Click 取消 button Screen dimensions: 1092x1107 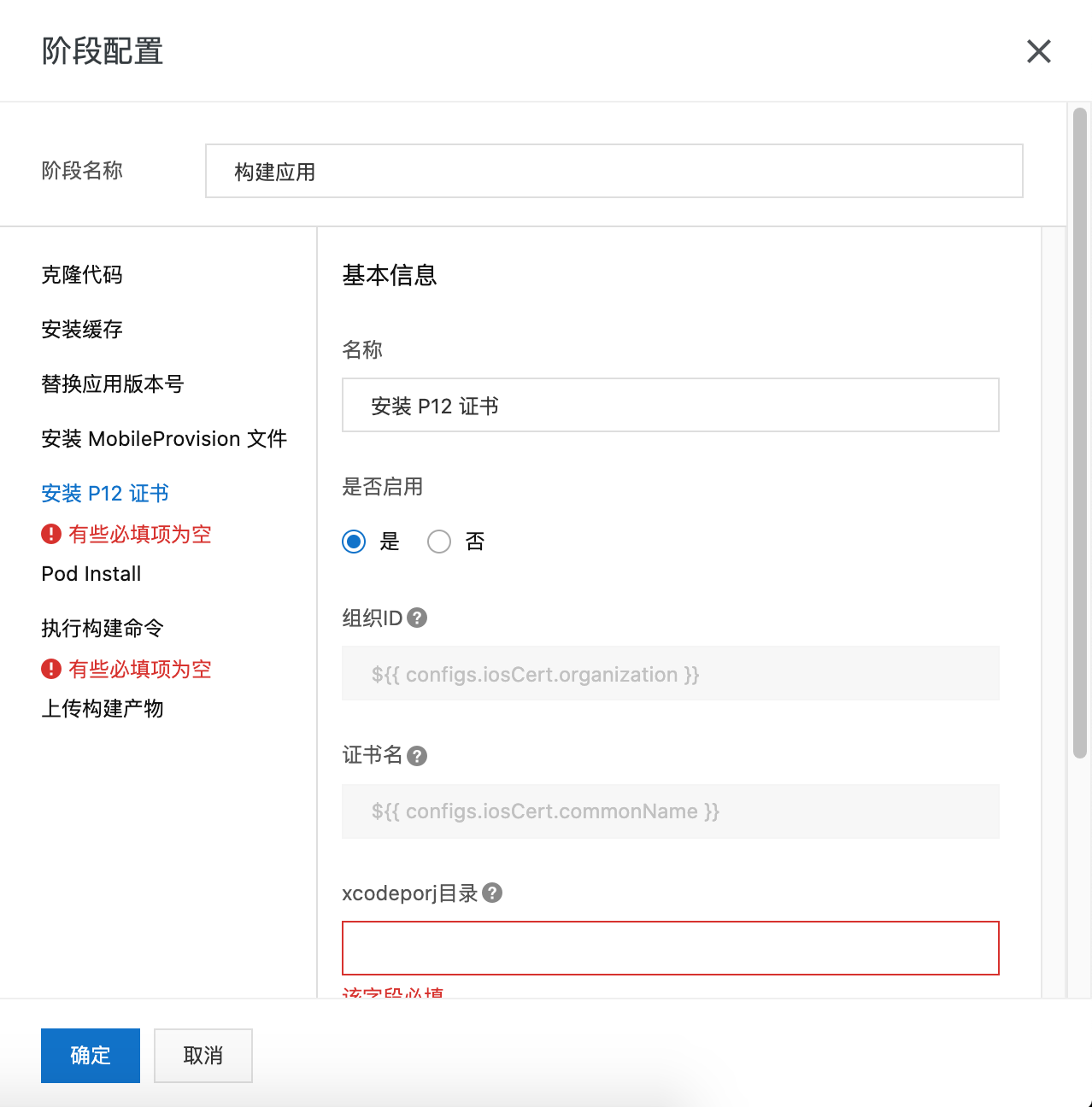[x=203, y=1056]
